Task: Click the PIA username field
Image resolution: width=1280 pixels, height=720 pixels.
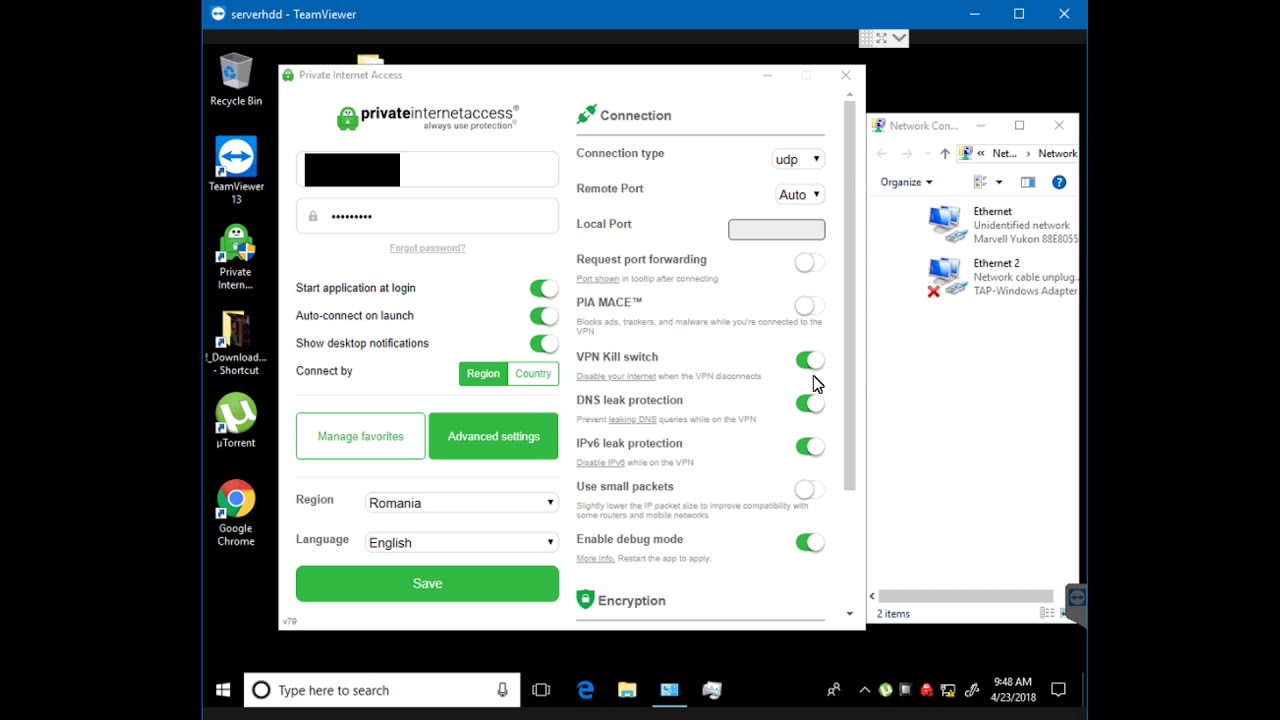Action: pyautogui.click(x=427, y=169)
